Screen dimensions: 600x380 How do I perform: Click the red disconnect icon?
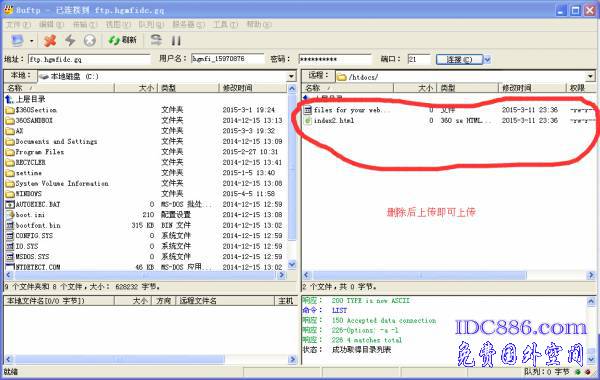click(50, 40)
